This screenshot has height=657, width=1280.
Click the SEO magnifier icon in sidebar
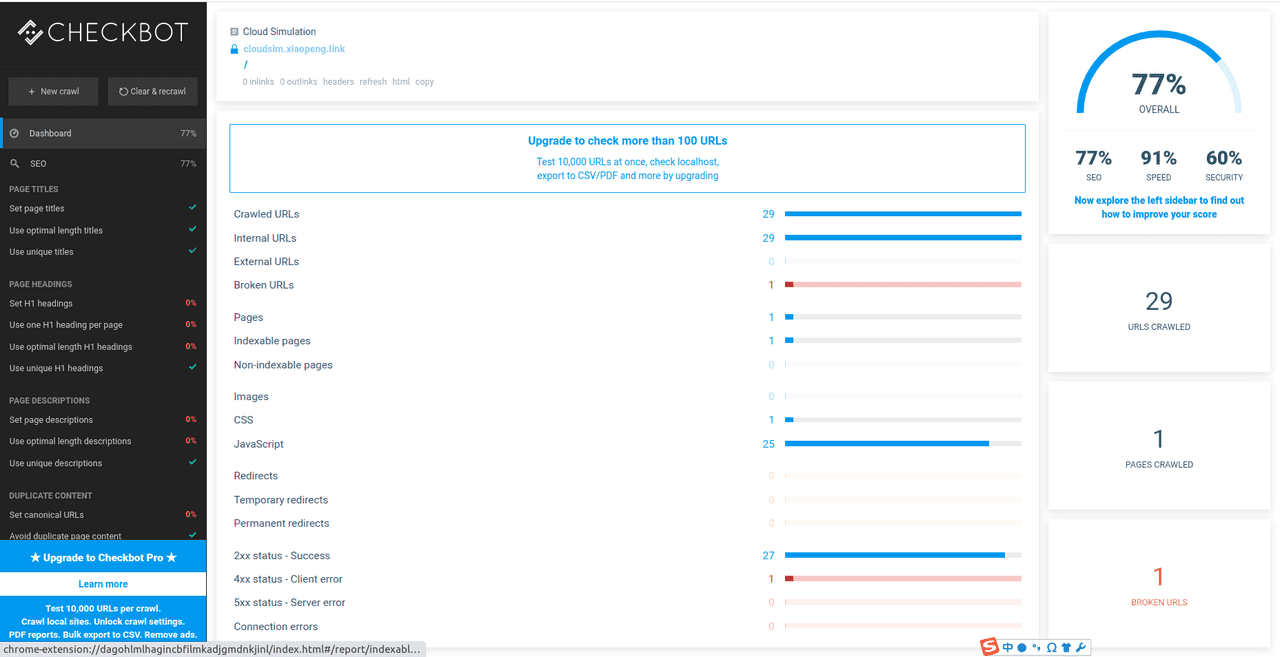click(x=14, y=163)
